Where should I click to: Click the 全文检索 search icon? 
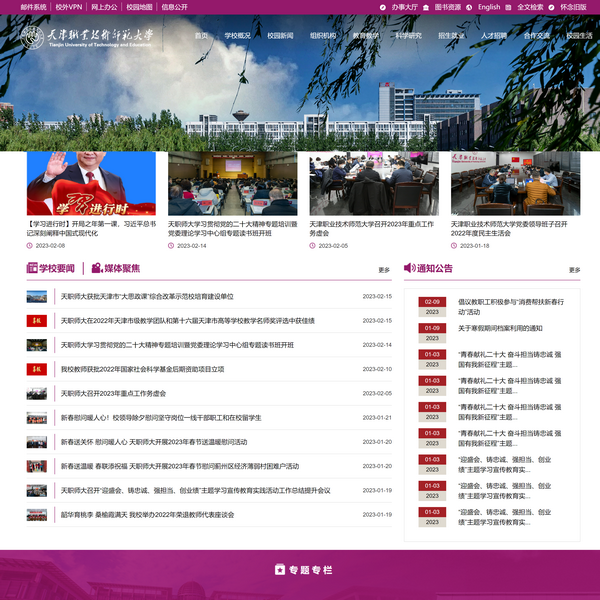tap(508, 7)
